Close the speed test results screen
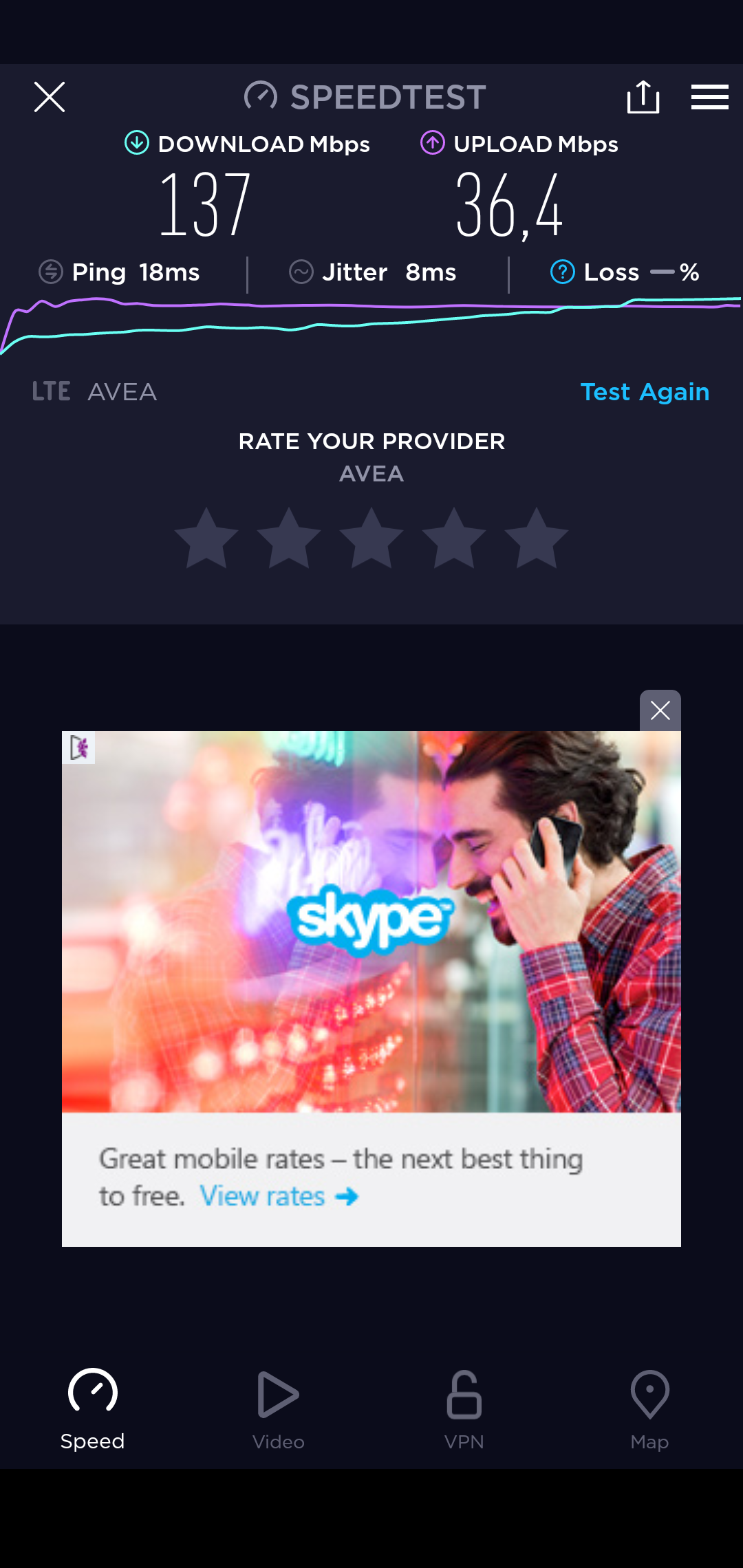The height and width of the screenshot is (1568, 743). pos(50,97)
